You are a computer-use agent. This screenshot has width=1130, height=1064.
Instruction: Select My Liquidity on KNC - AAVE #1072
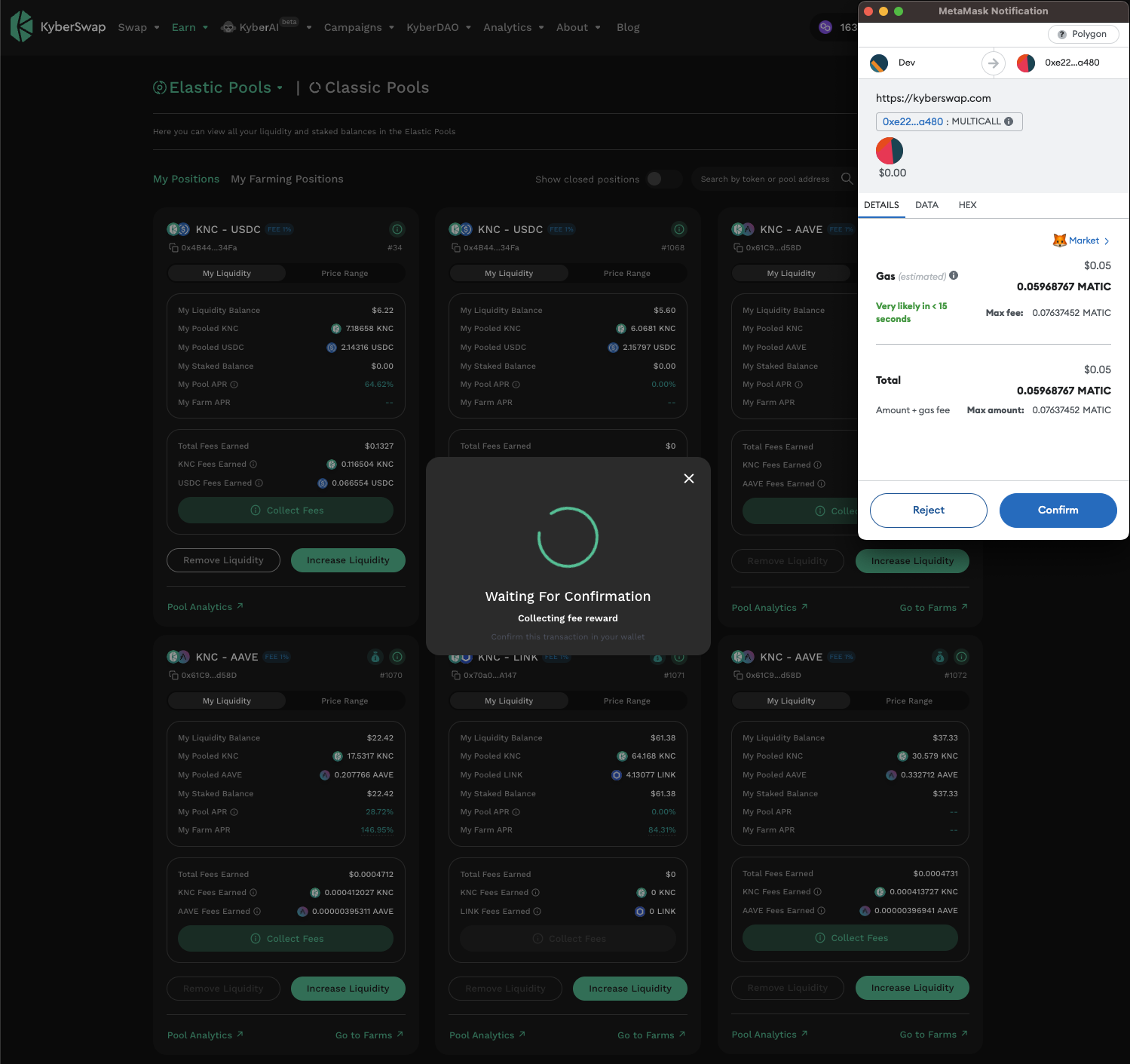pyautogui.click(x=791, y=701)
